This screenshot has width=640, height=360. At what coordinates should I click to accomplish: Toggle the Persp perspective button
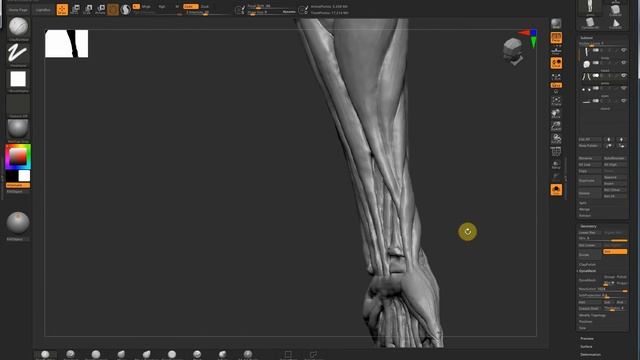coord(556,38)
